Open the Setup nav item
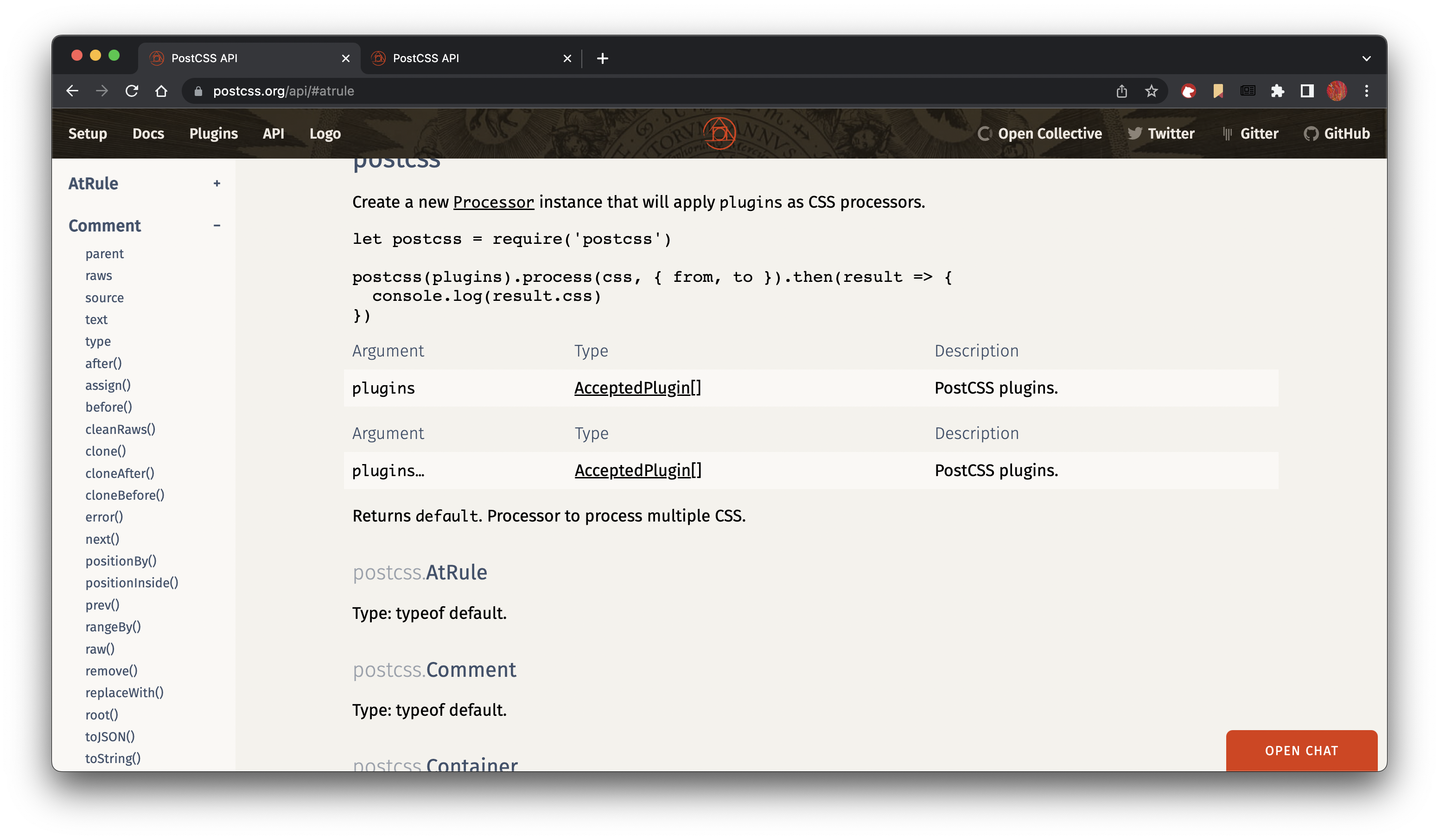Image resolution: width=1439 pixels, height=840 pixels. (88, 134)
